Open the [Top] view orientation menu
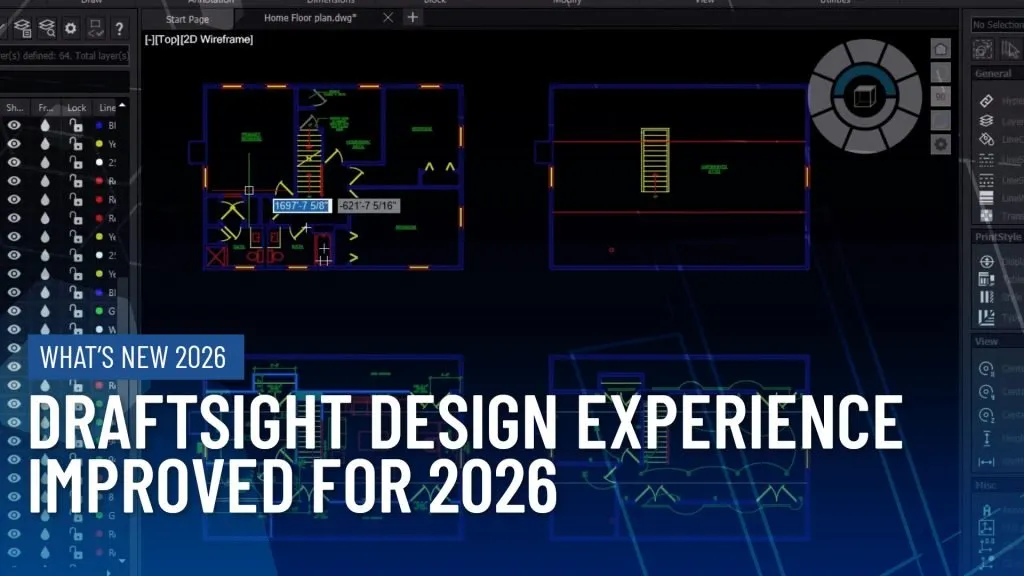This screenshot has height=576, width=1024. pyautogui.click(x=167, y=39)
